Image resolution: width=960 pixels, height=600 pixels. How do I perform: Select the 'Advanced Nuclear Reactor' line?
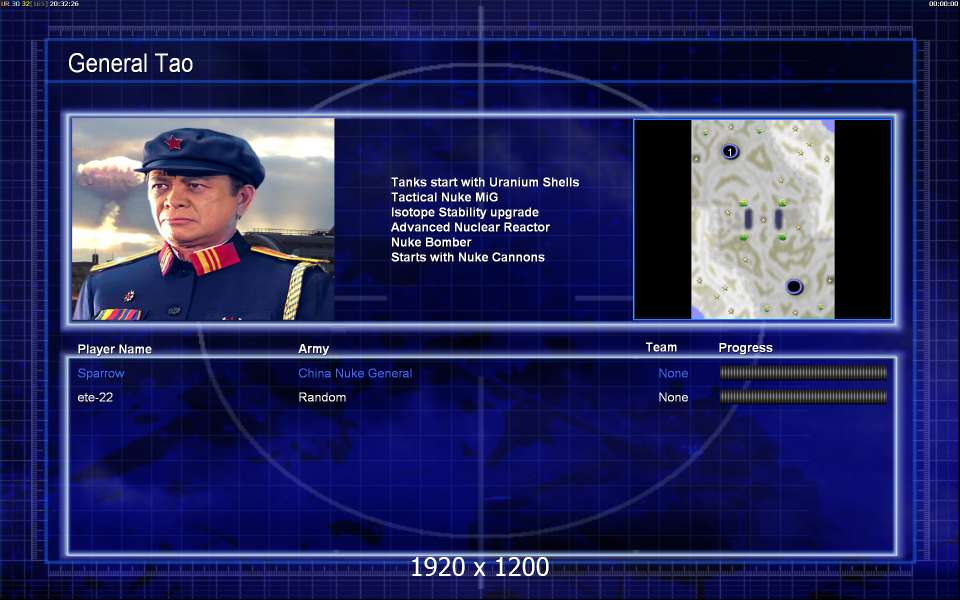[x=470, y=227]
